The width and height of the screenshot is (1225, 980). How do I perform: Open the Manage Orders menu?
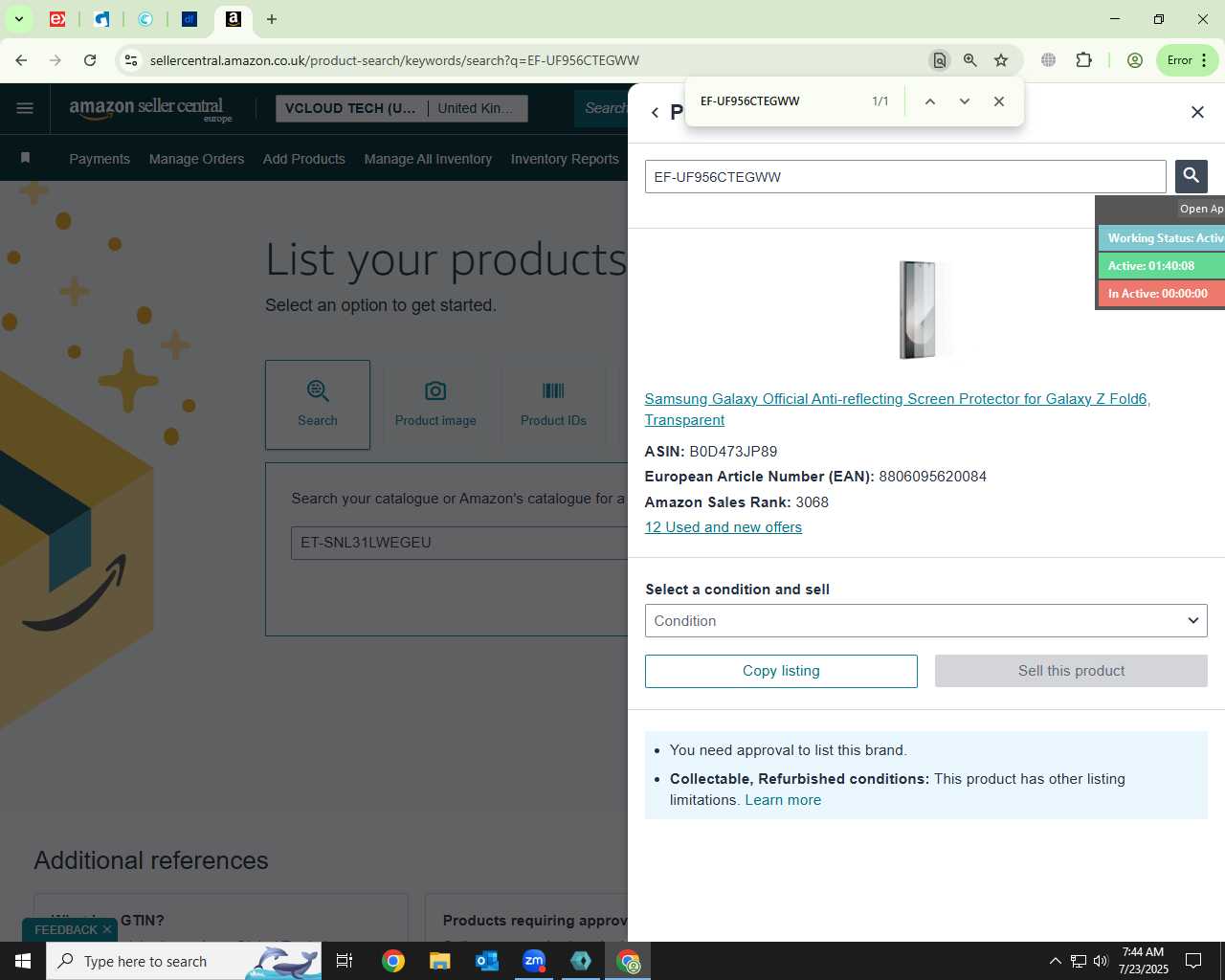(x=196, y=159)
